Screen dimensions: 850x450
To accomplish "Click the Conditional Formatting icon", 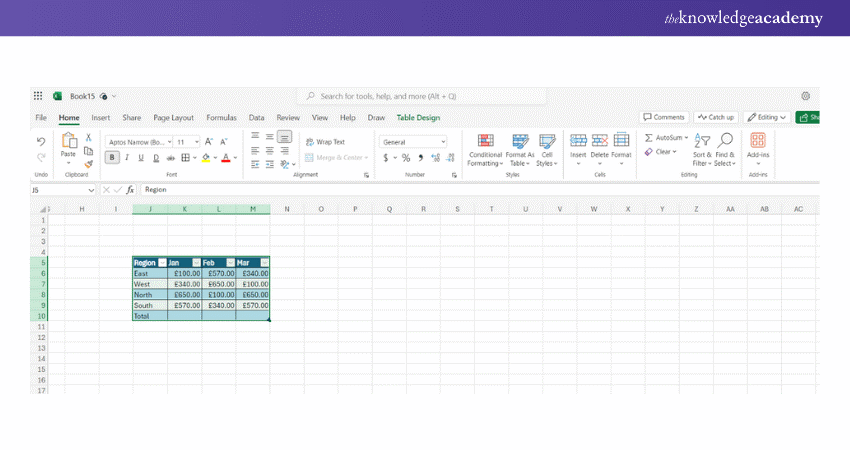I will [485, 142].
